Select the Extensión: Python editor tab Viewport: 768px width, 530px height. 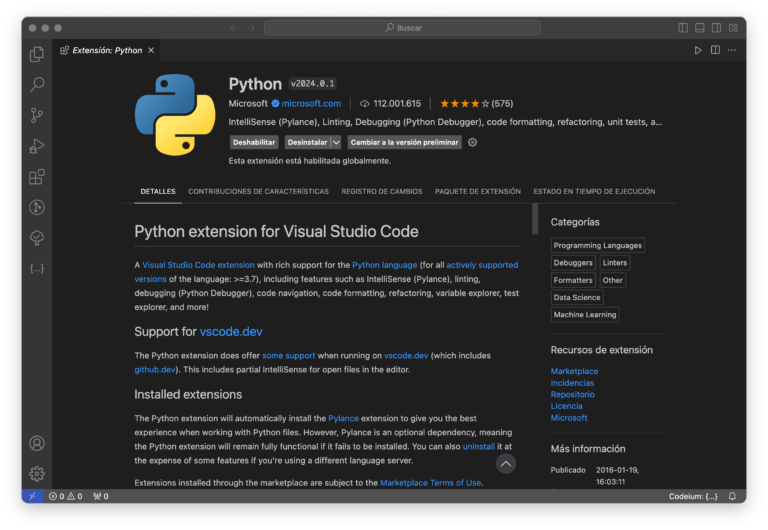click(x=107, y=50)
